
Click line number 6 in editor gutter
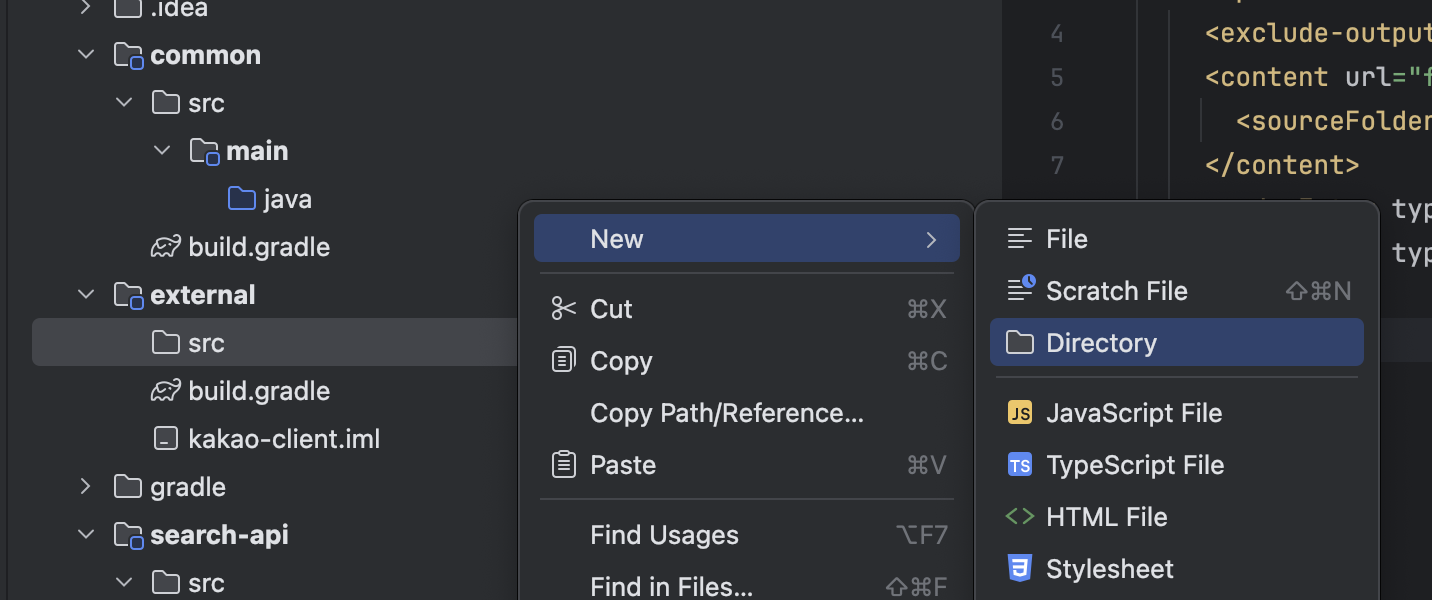point(1057,121)
